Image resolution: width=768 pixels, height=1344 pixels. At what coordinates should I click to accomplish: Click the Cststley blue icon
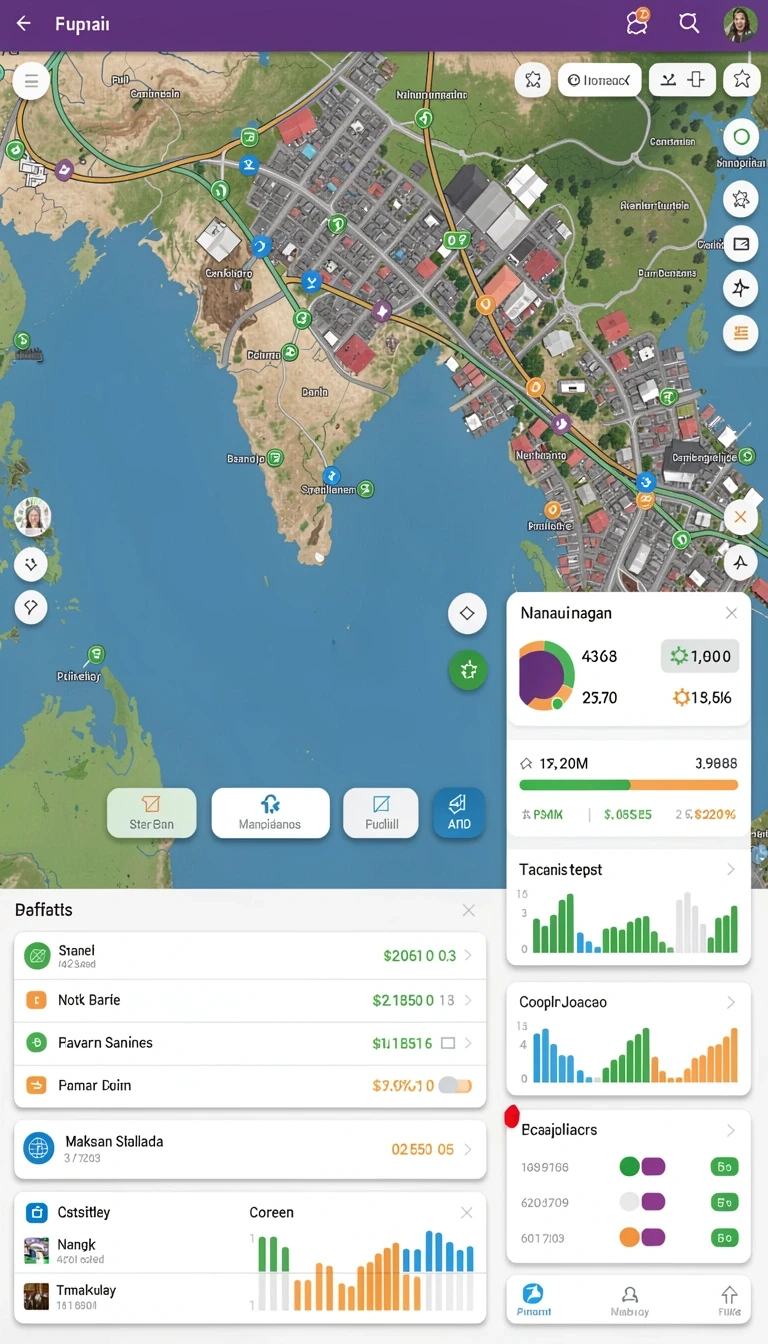[x=37, y=1212]
